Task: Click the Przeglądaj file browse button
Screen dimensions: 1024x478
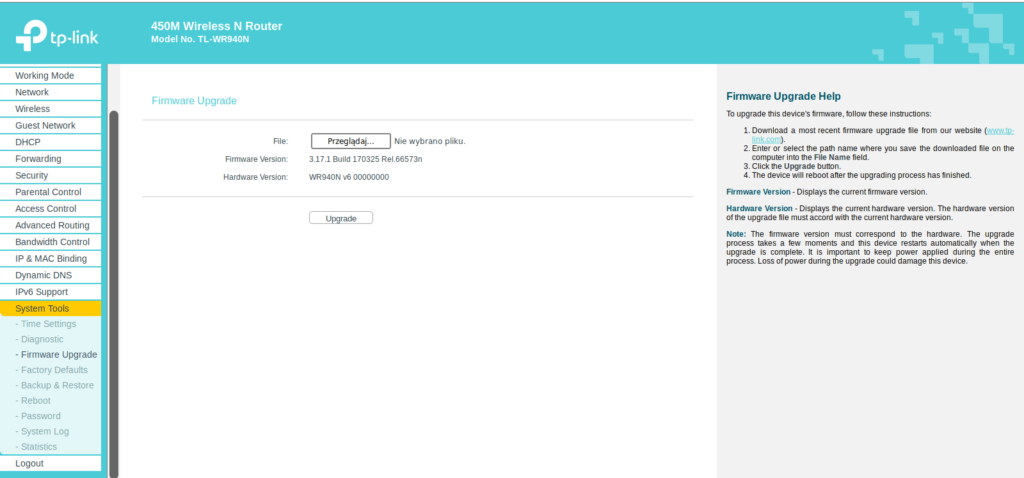Action: tap(350, 141)
